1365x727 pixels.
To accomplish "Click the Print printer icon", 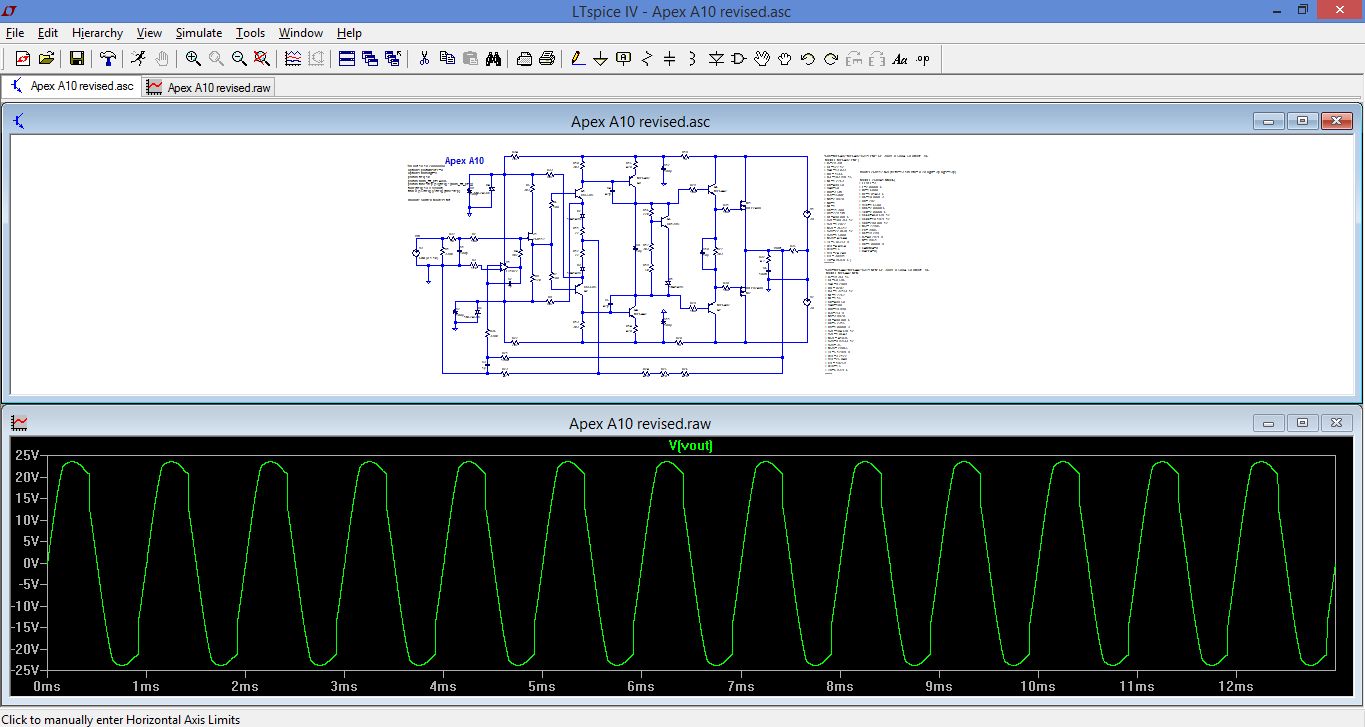I will pyautogui.click(x=547, y=59).
